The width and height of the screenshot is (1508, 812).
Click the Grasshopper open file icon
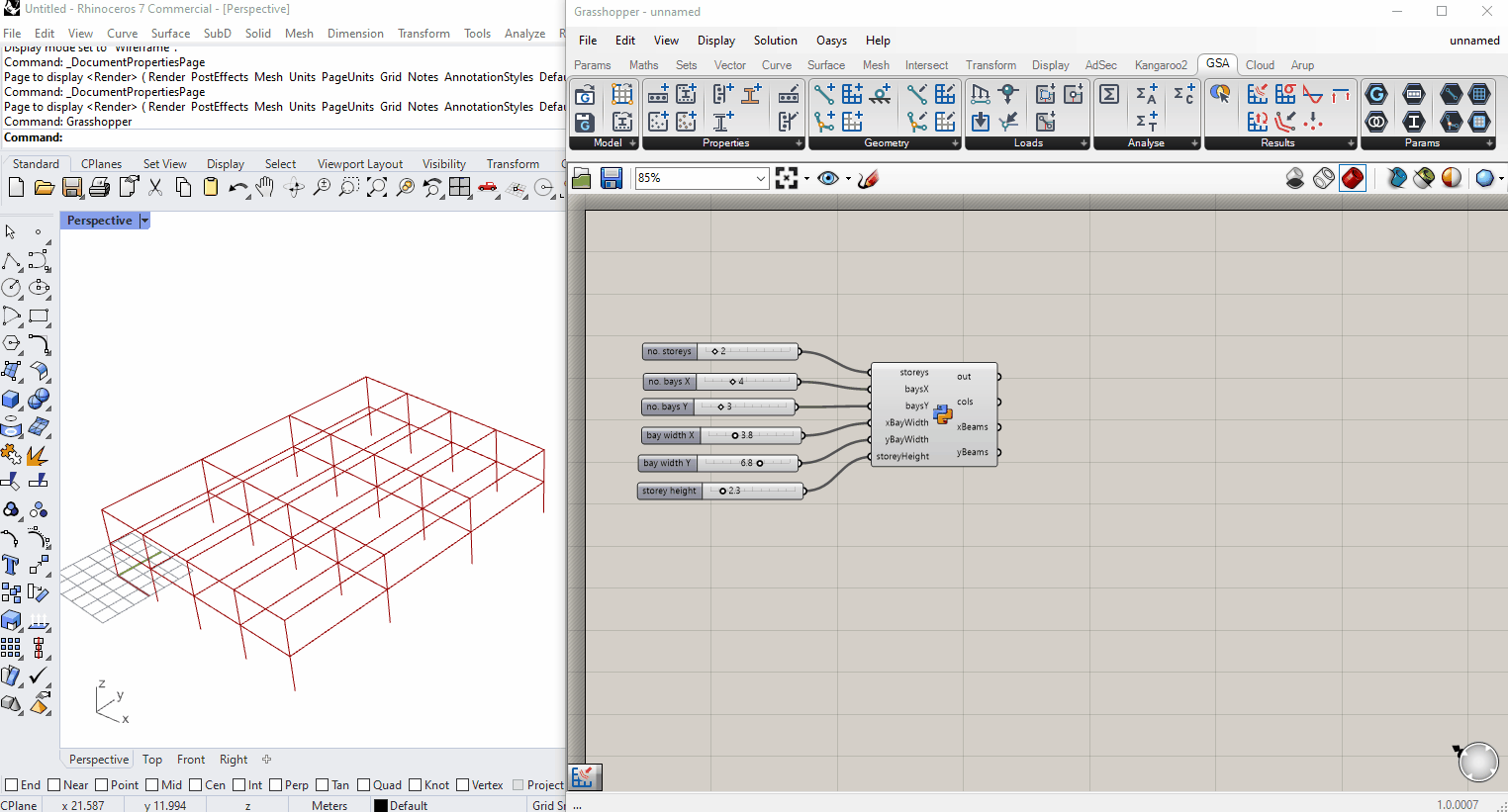(582, 178)
